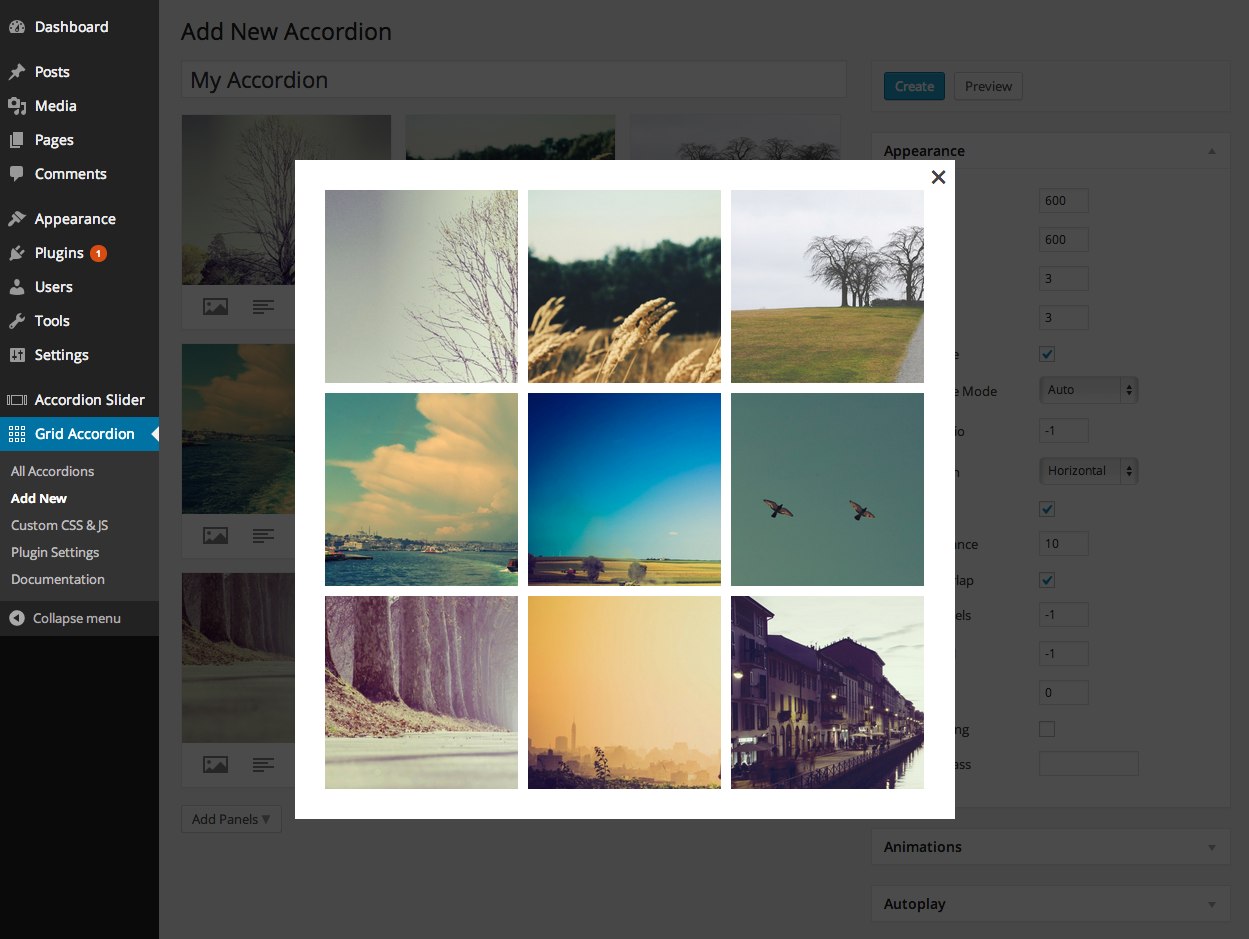Open the Add New submenu link
This screenshot has width=1249, height=939.
point(39,498)
